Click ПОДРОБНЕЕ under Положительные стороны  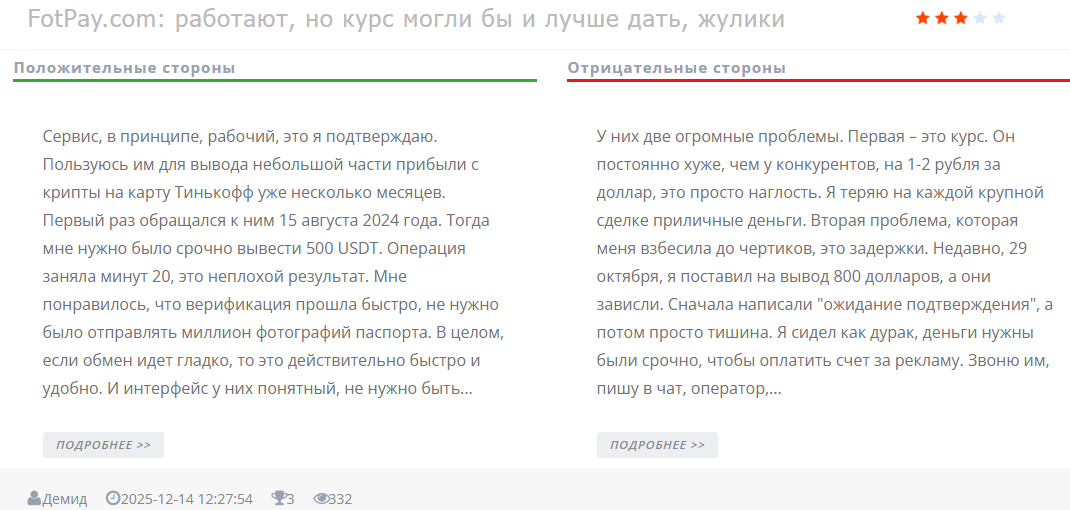click(x=103, y=445)
